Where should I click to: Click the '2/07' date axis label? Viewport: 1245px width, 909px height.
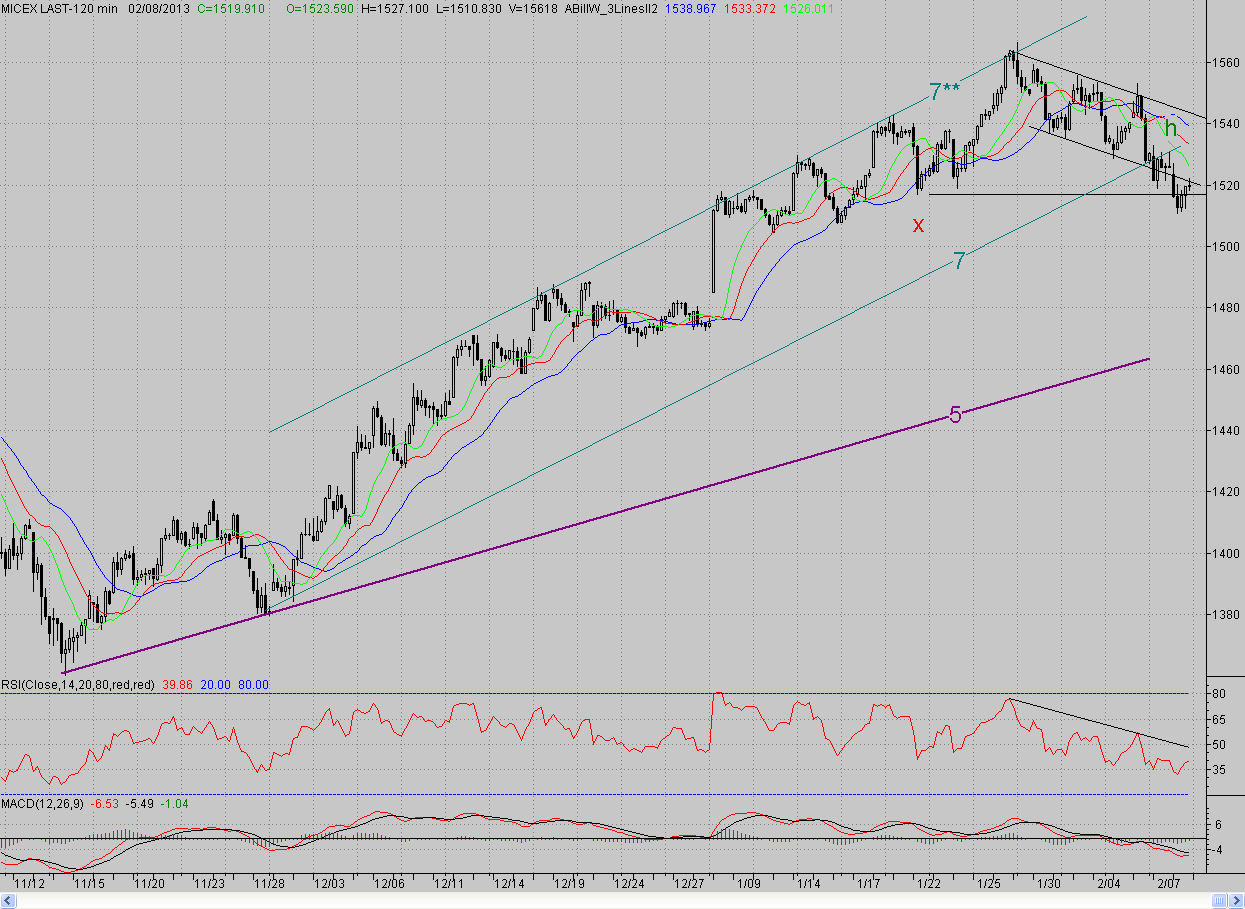coord(1169,883)
